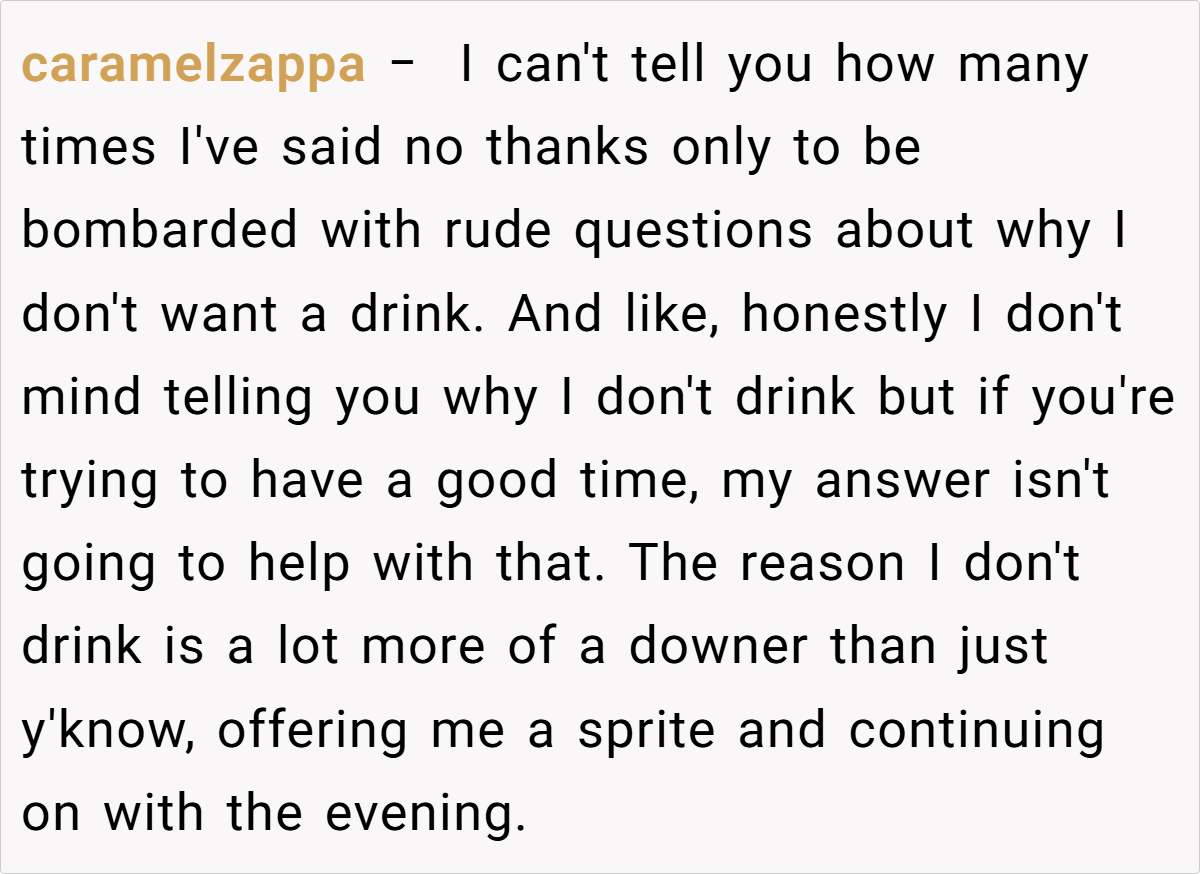Screen dimensions: 1200x874
Task: Click the word "going" in the comment
Action: coord(88,566)
